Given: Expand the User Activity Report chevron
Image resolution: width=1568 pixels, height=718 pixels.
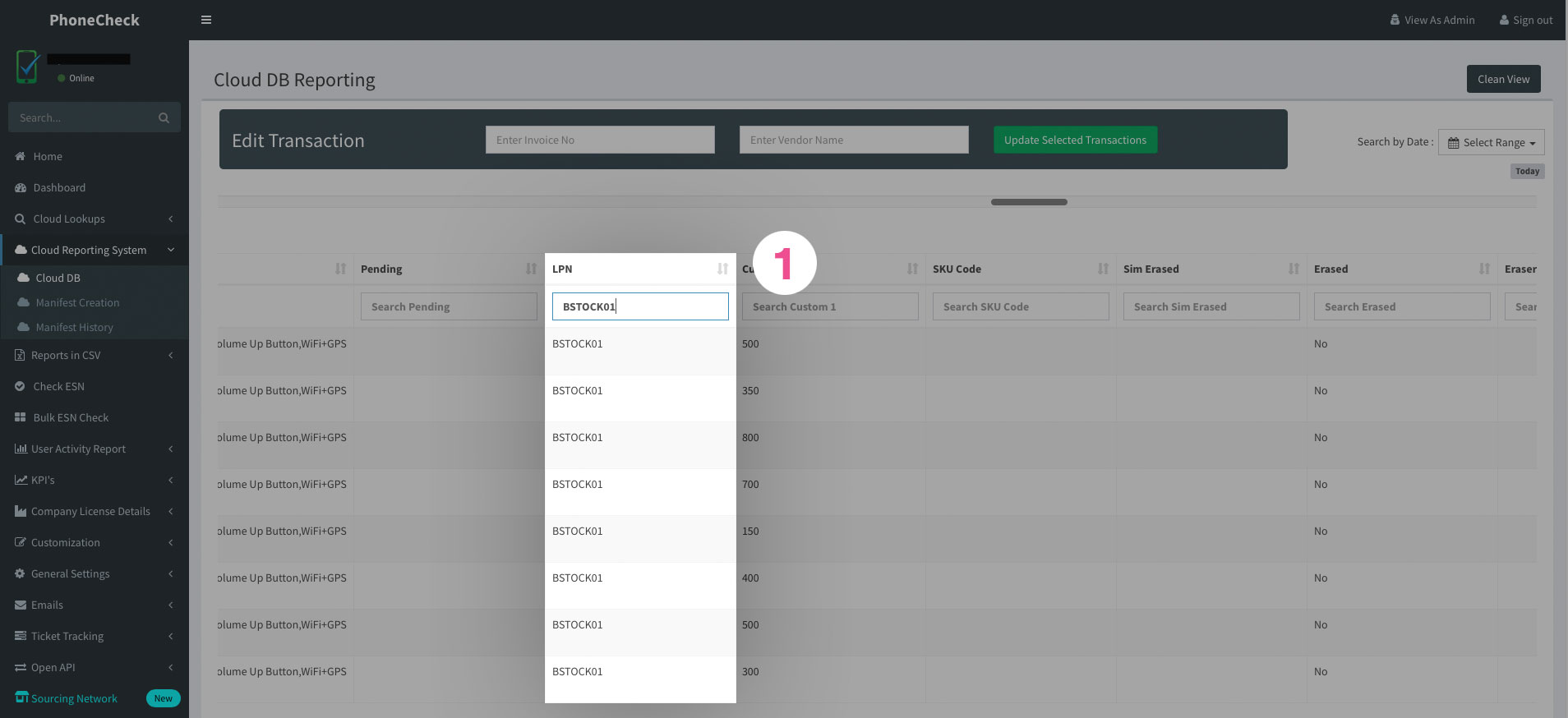Looking at the screenshot, I should pyautogui.click(x=170, y=449).
